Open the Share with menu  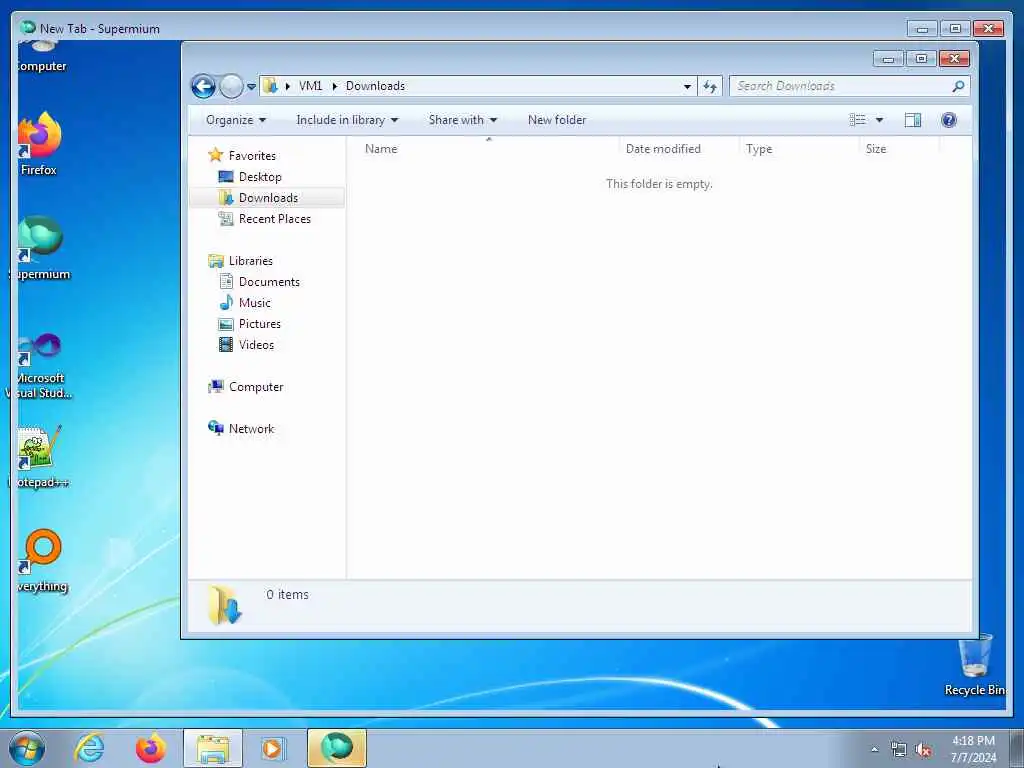[x=462, y=120]
